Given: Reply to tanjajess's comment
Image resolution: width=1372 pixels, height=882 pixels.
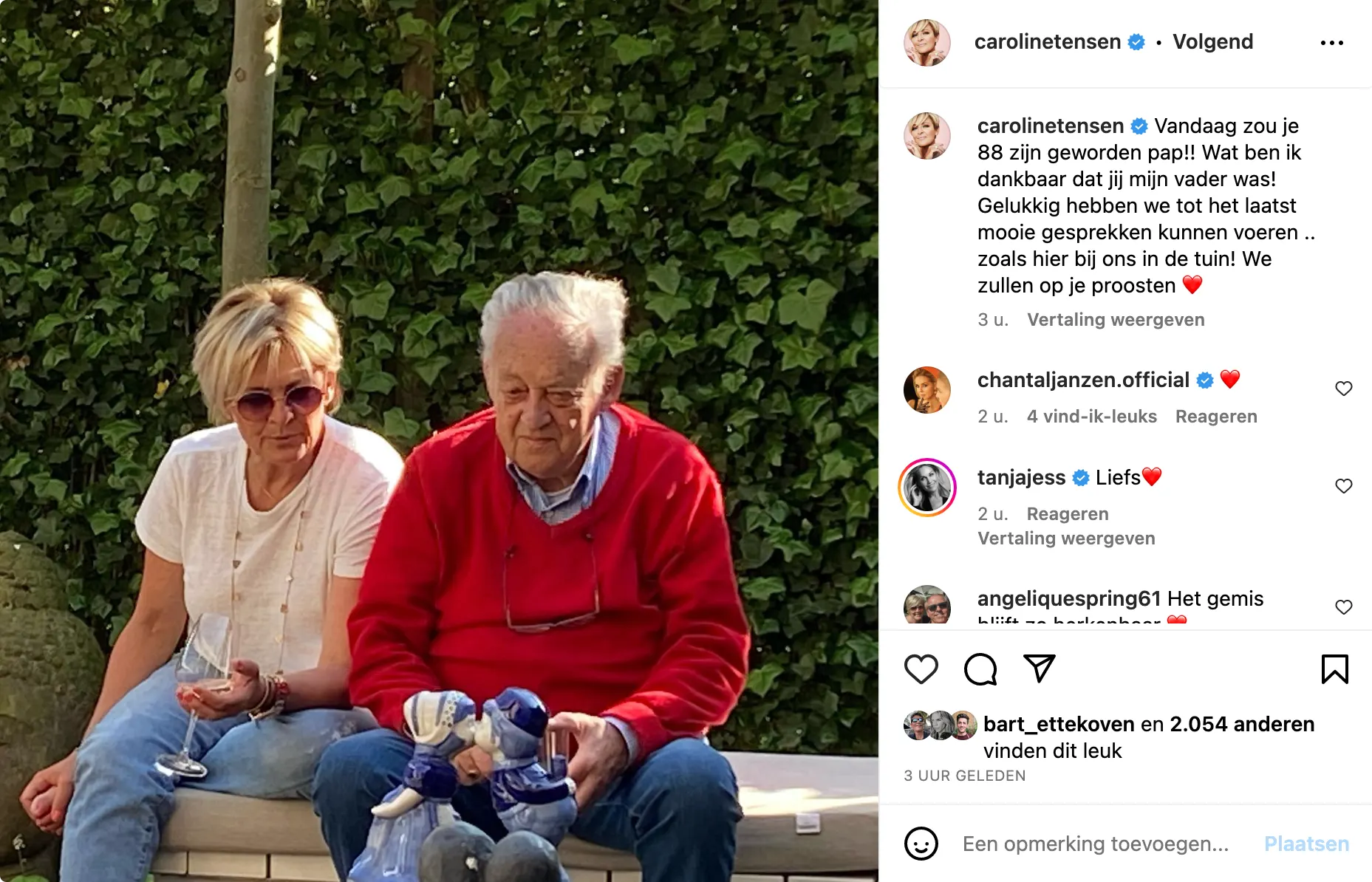Looking at the screenshot, I should 1068,514.
